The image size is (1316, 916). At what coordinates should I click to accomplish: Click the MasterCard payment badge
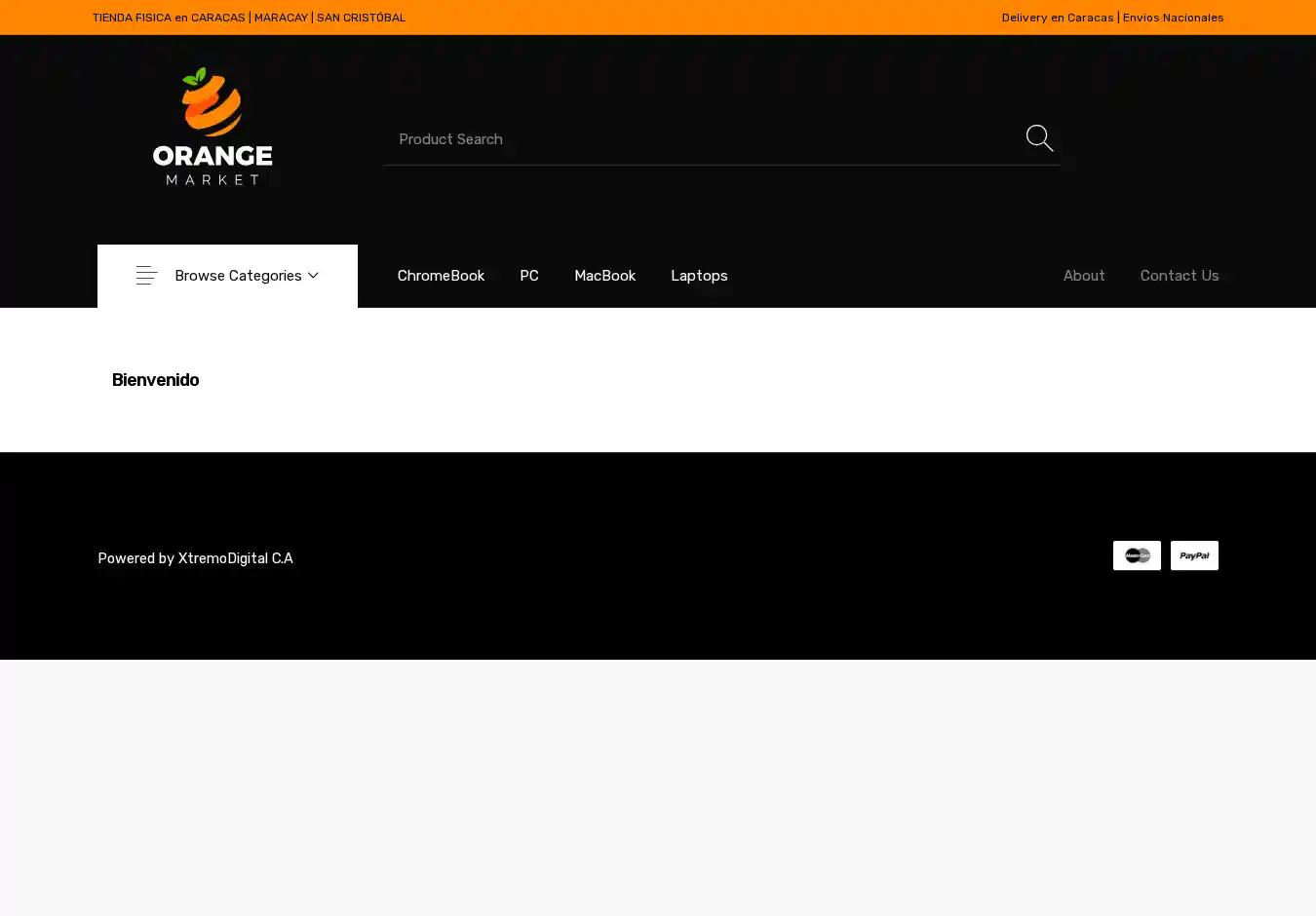pos(1137,555)
